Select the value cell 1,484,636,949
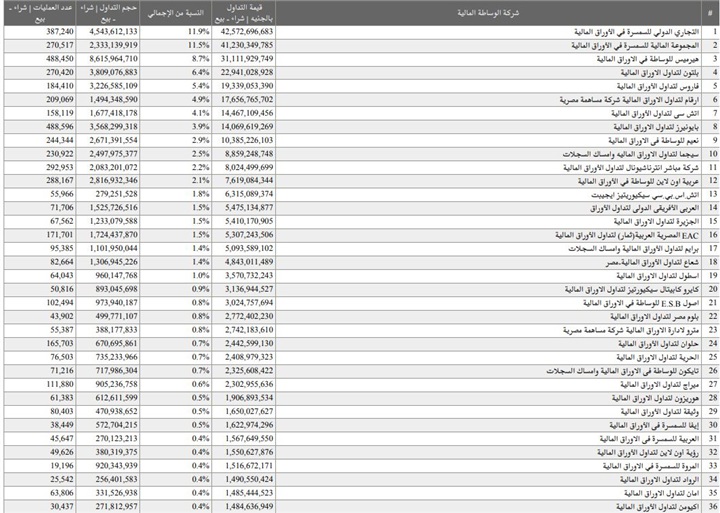The image size is (720, 513). click(x=243, y=506)
